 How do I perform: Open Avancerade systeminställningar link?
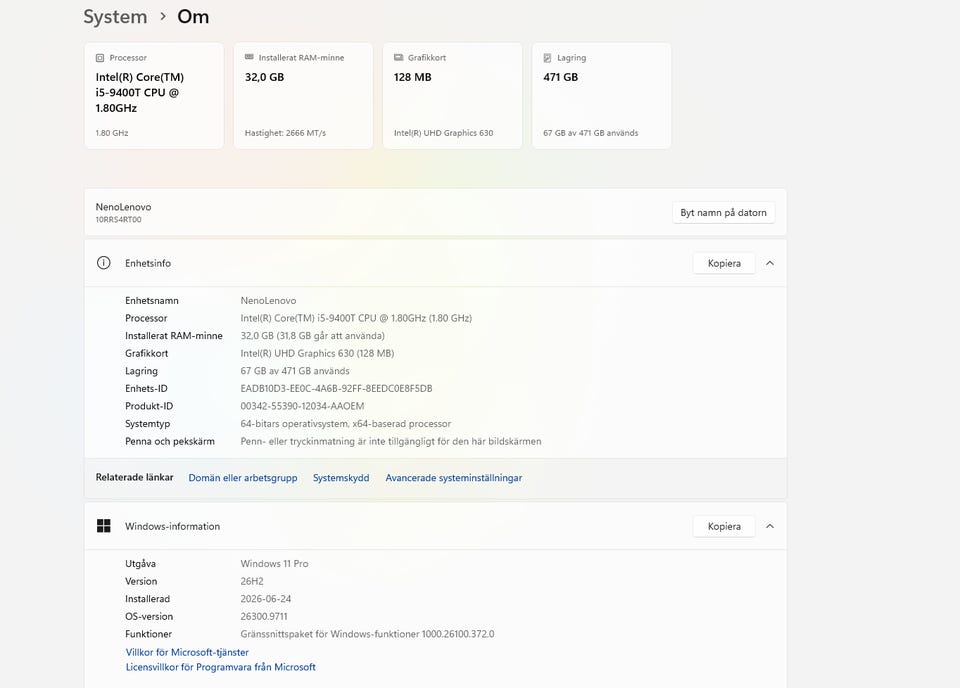point(454,478)
